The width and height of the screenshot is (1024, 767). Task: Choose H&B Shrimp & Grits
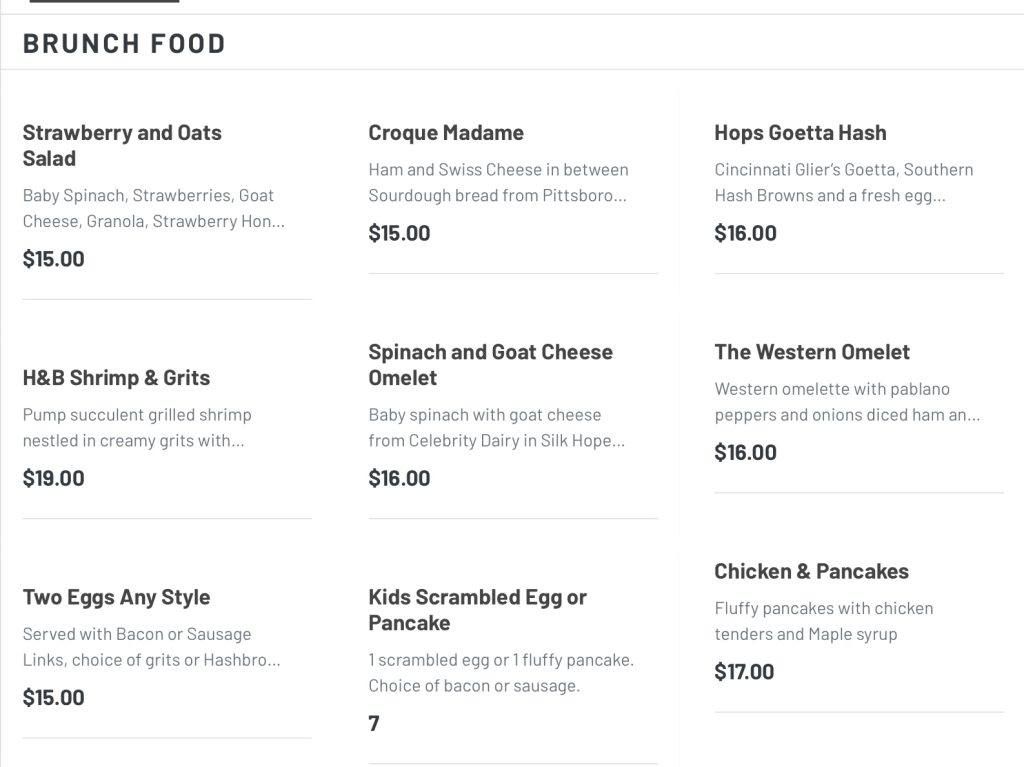116,378
